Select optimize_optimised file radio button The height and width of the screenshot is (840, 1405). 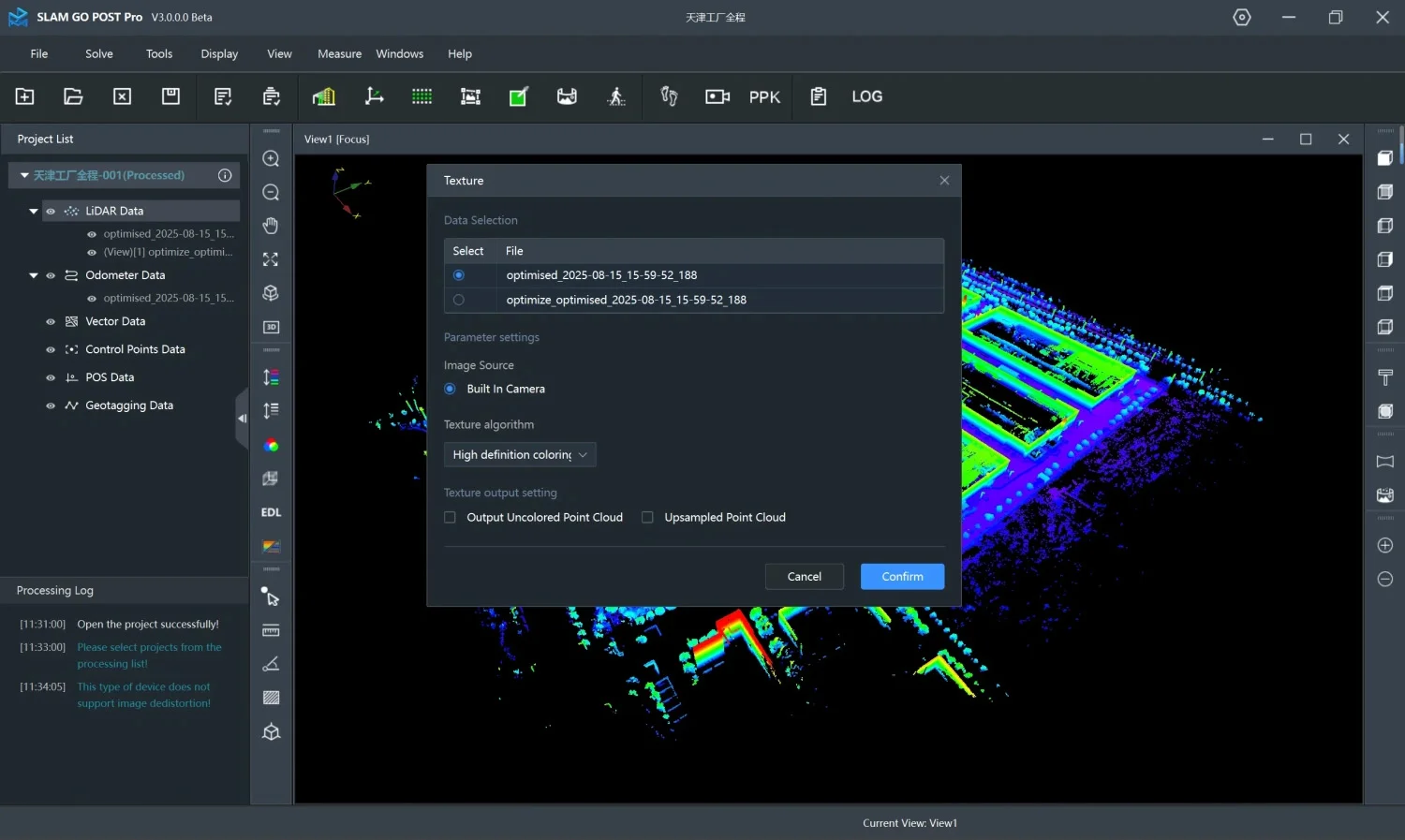coord(459,300)
